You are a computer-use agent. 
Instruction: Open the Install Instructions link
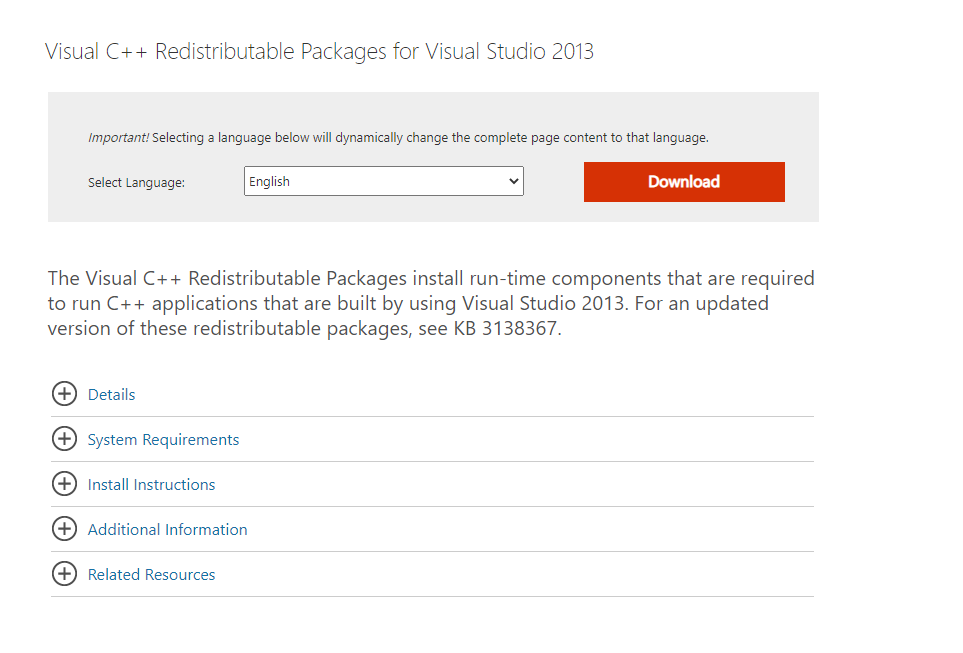click(151, 485)
